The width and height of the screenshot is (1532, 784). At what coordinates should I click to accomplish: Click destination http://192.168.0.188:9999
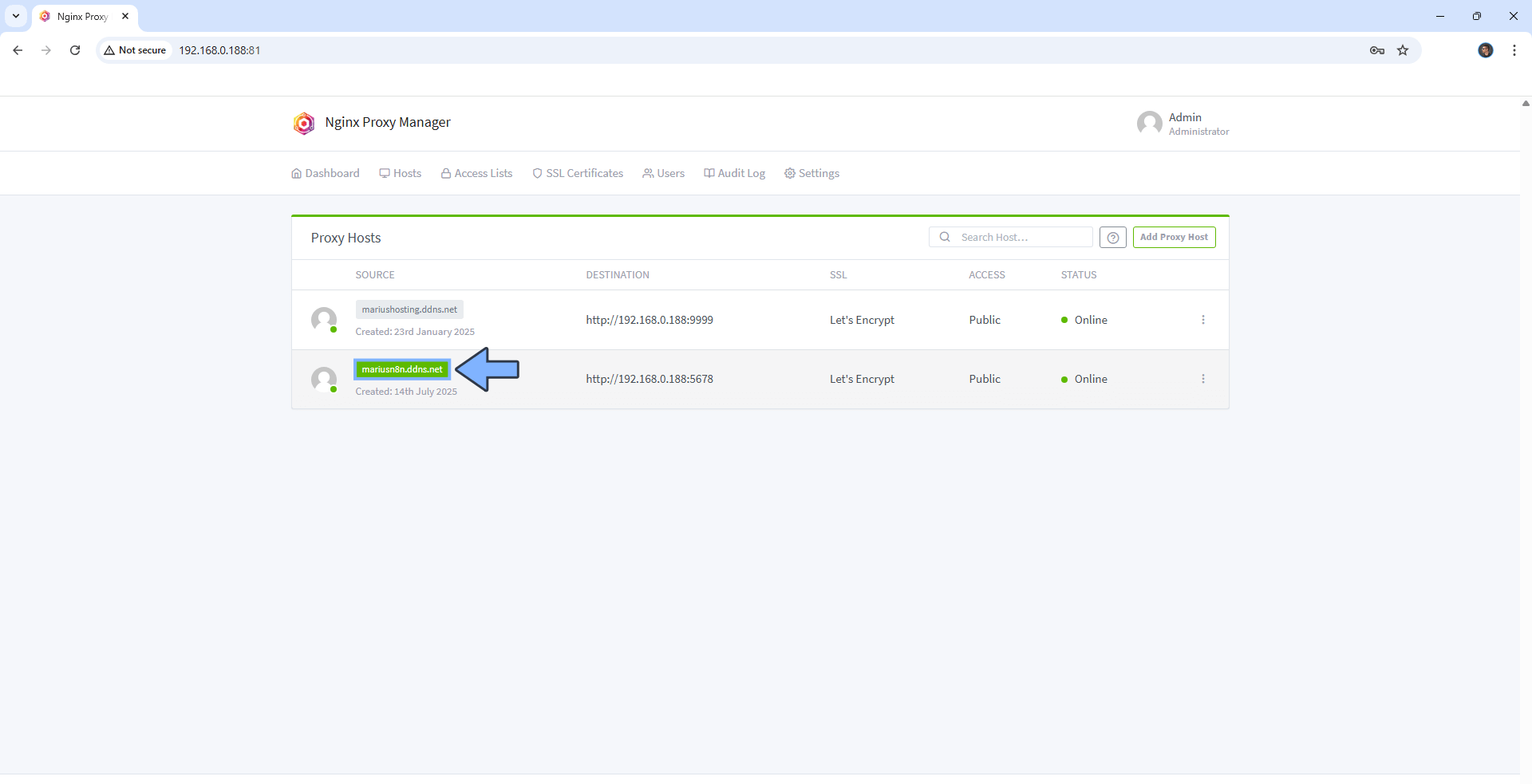tap(650, 320)
